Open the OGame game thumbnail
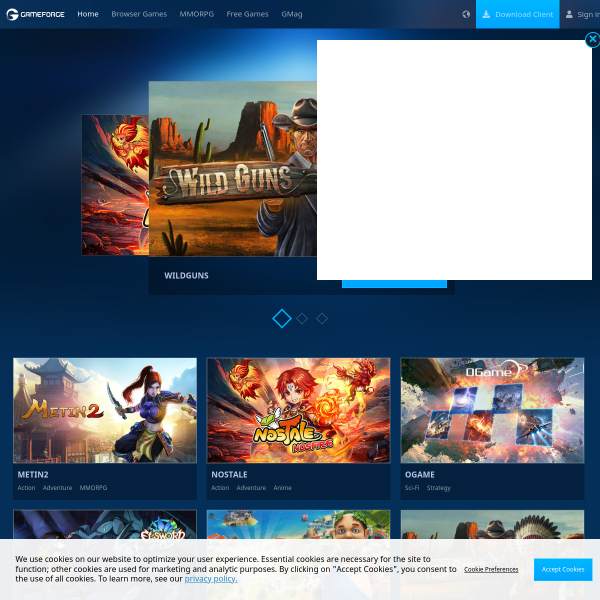 tap(492, 410)
